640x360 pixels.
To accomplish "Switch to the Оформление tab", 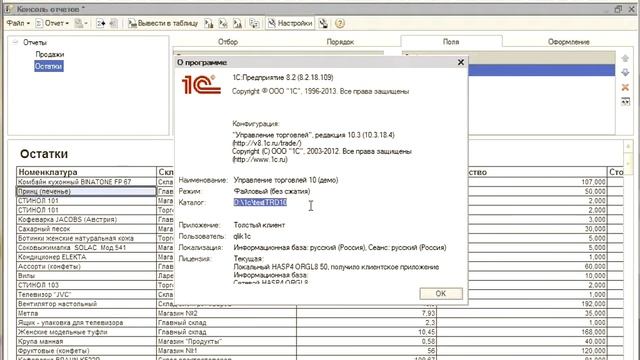I will [x=569, y=42].
